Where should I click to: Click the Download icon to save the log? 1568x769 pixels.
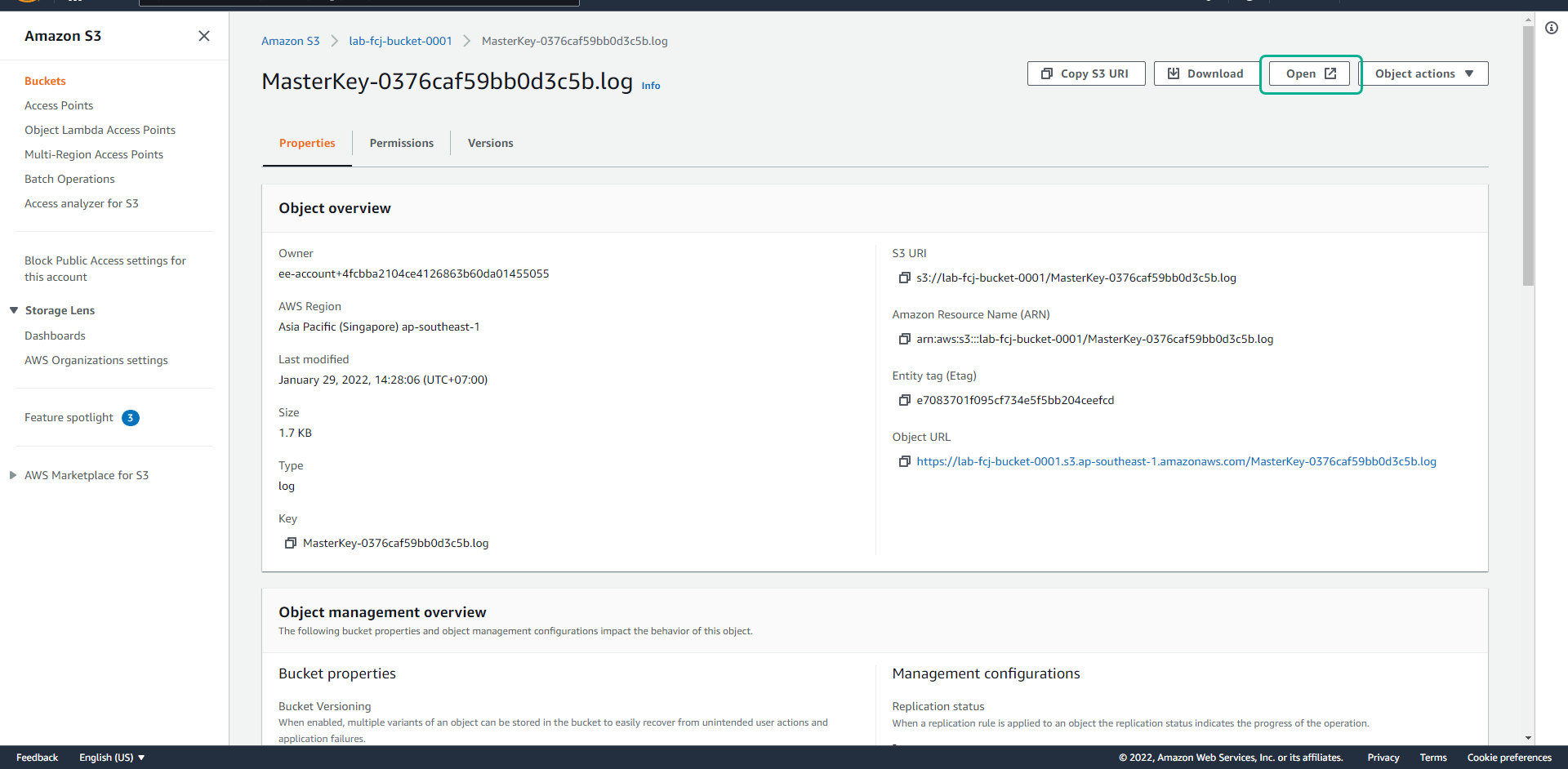point(1174,73)
